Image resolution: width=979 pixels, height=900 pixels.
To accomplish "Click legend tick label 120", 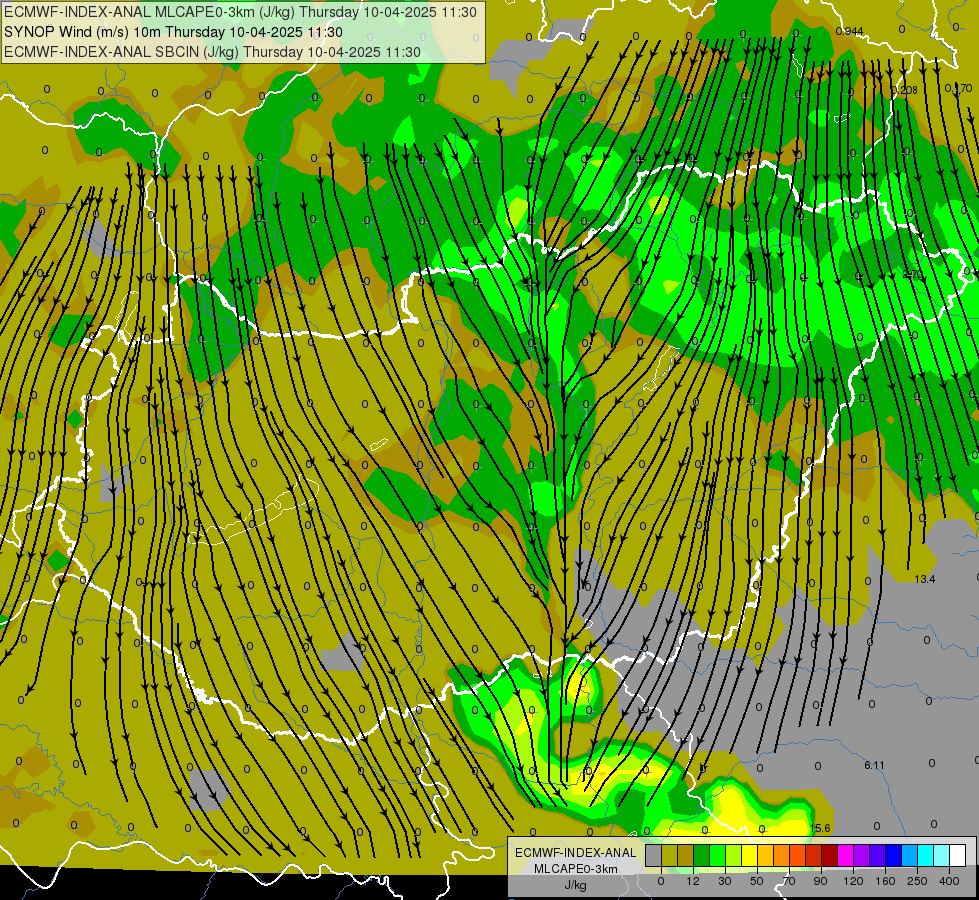I will (854, 881).
